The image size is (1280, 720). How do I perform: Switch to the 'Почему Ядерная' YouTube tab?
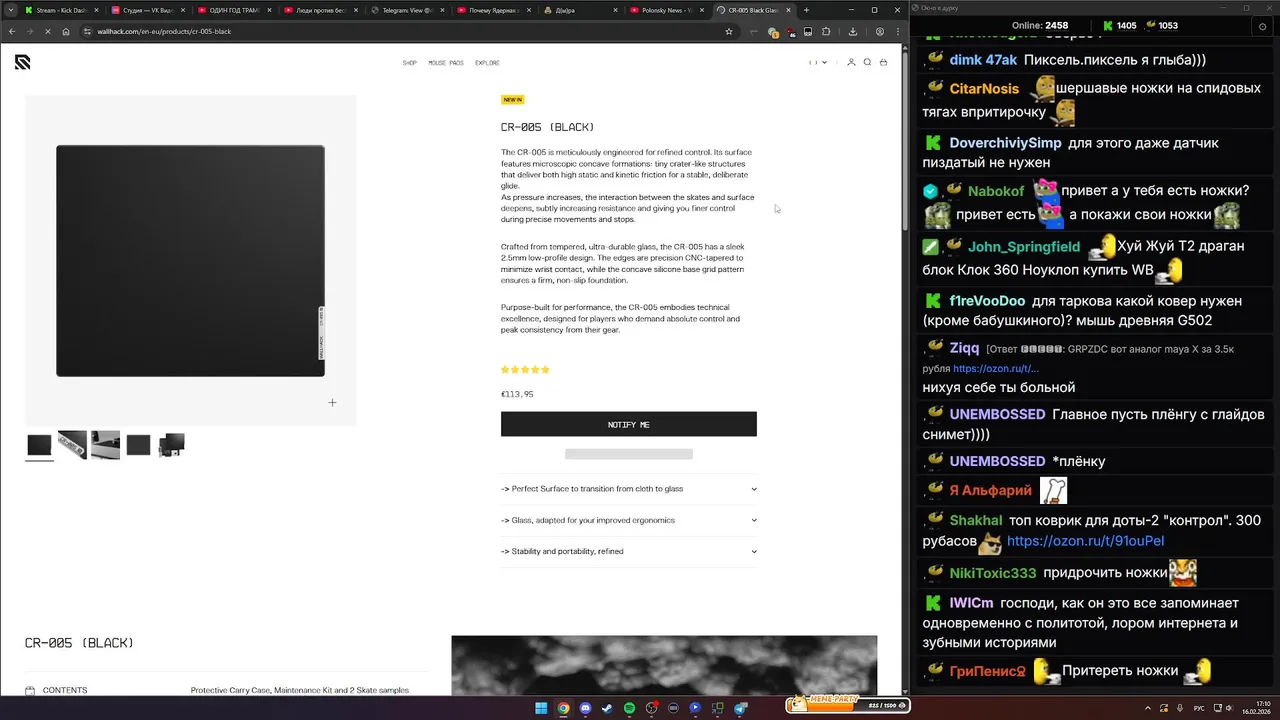point(493,10)
